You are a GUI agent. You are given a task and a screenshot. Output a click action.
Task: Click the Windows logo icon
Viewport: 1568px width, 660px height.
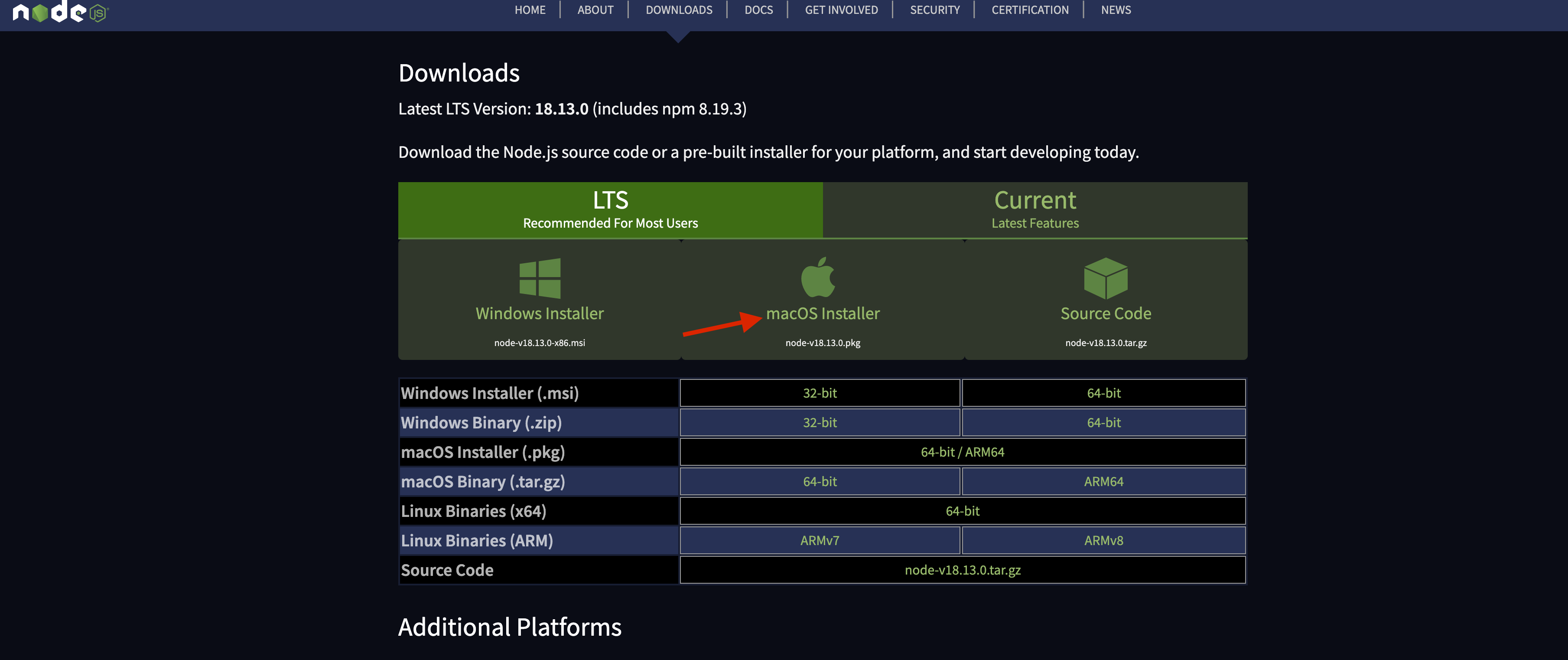(x=539, y=278)
